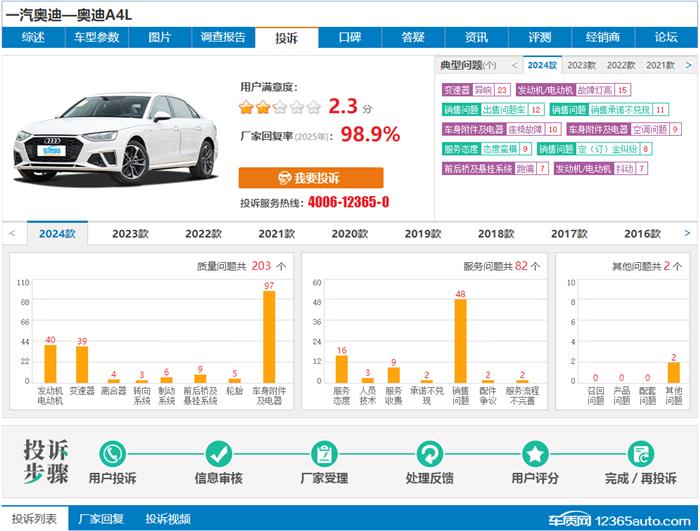The image size is (700, 531).
Task: Open the 综述 tab
Action: [x=33, y=38]
